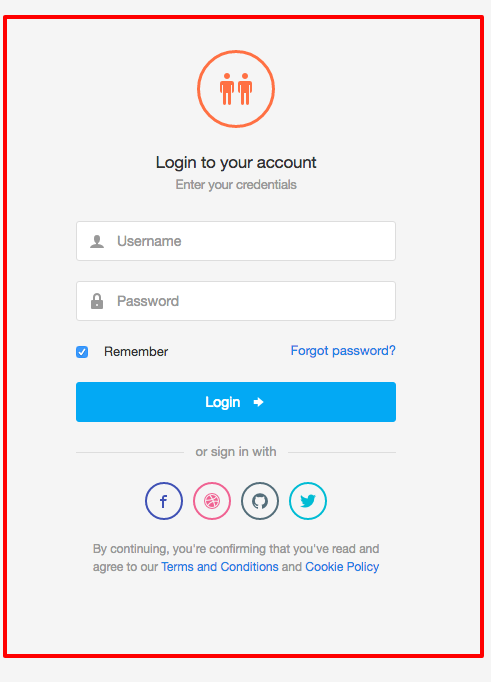Click the 'or sign in with' divider text

236,452
